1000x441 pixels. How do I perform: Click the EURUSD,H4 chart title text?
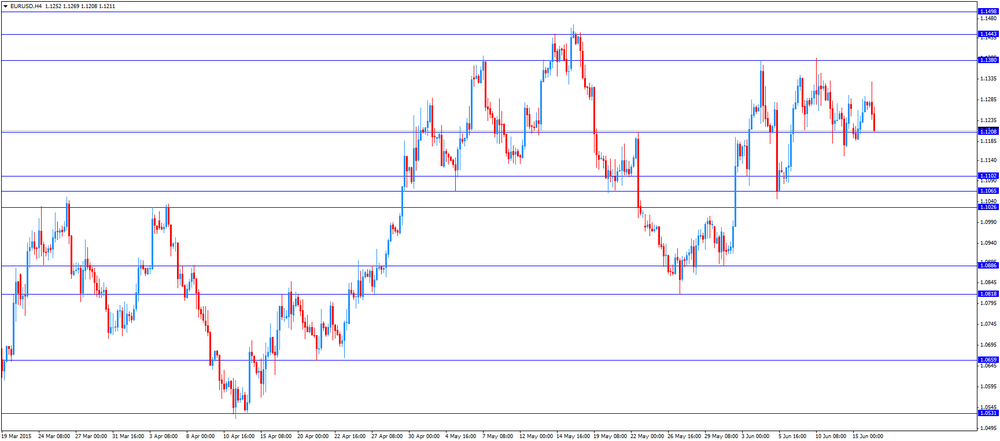pos(26,6)
